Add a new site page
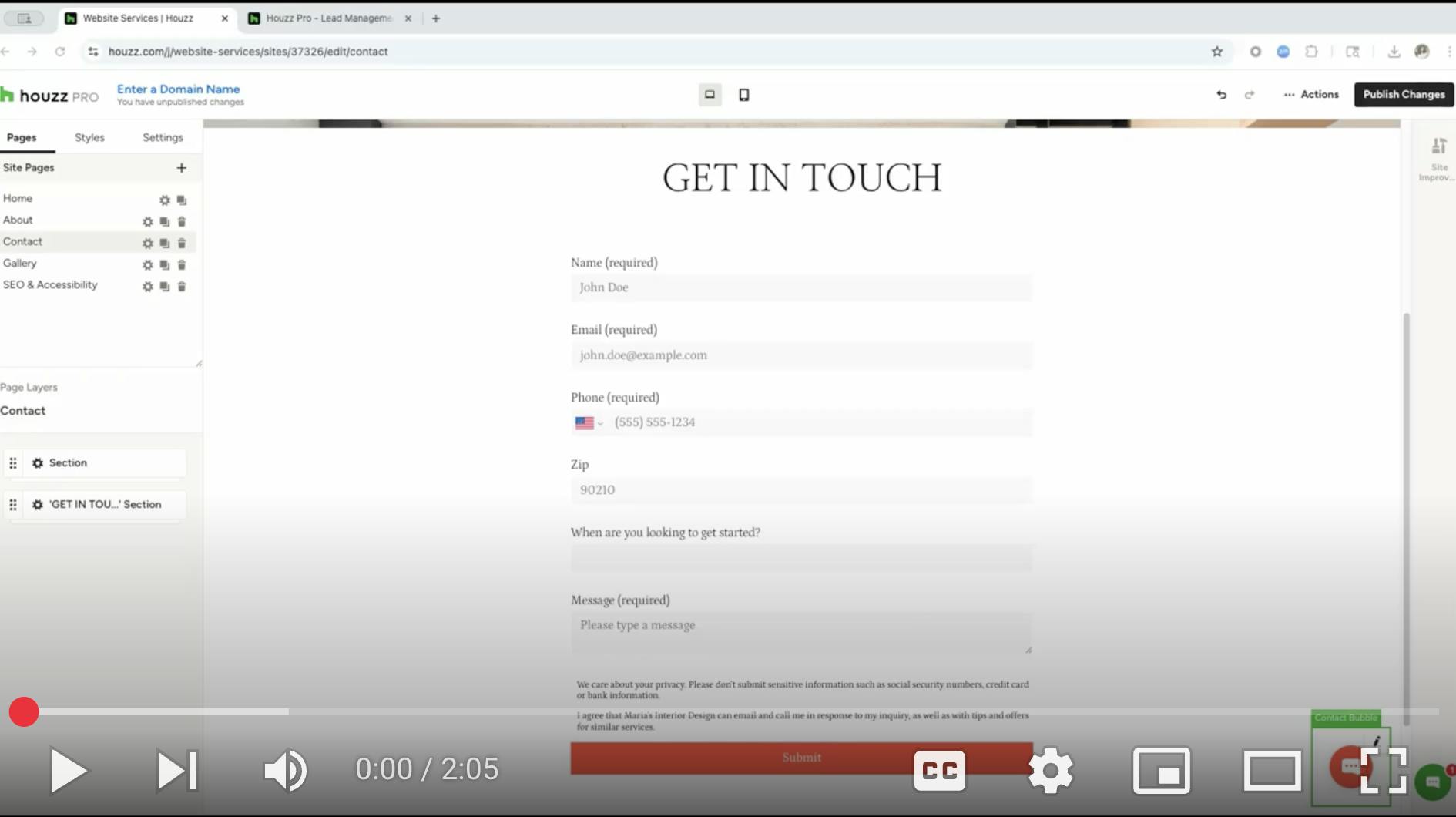Screen dimensions: 1456x817 coord(181,167)
